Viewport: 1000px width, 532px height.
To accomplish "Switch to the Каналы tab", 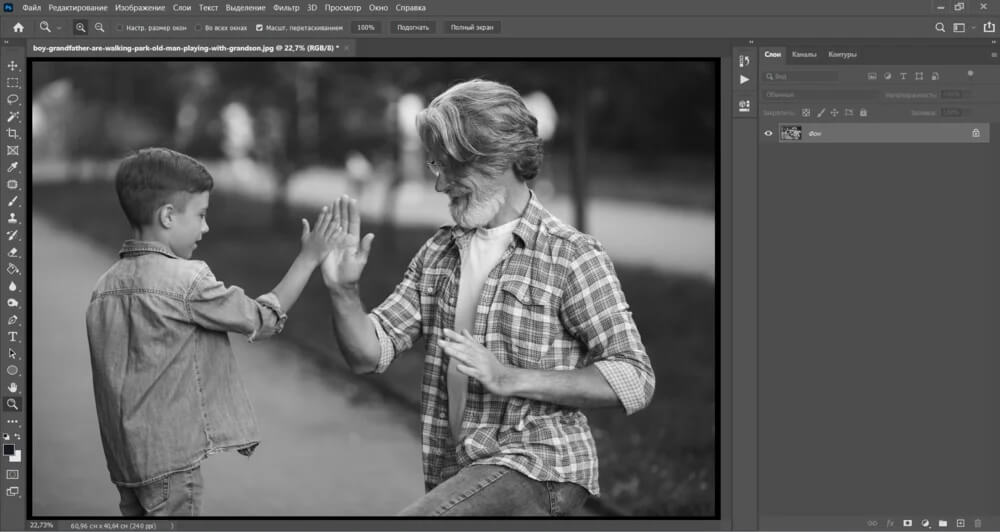I will click(x=803, y=54).
